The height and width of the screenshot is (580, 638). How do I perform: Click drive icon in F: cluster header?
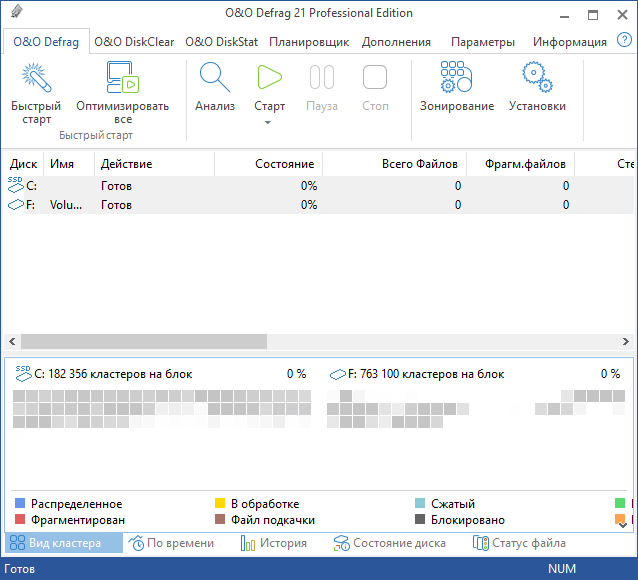338,374
